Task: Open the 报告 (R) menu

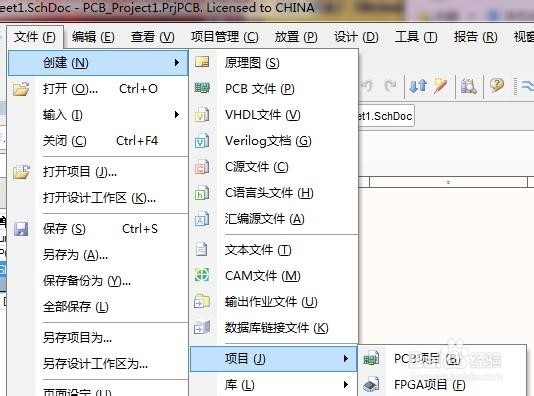Action: pyautogui.click(x=475, y=37)
